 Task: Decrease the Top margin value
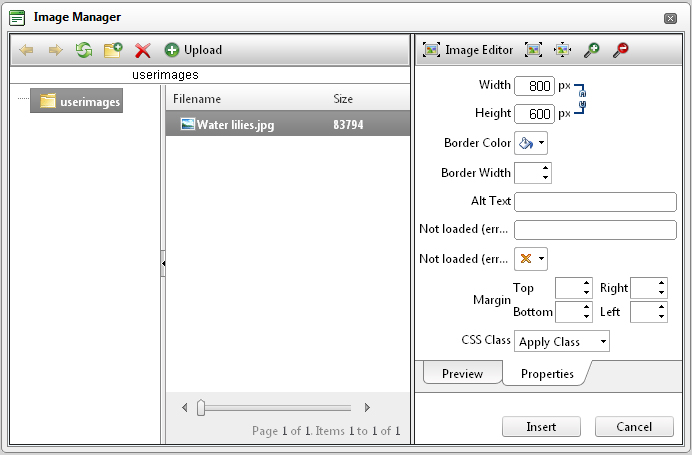point(587,293)
